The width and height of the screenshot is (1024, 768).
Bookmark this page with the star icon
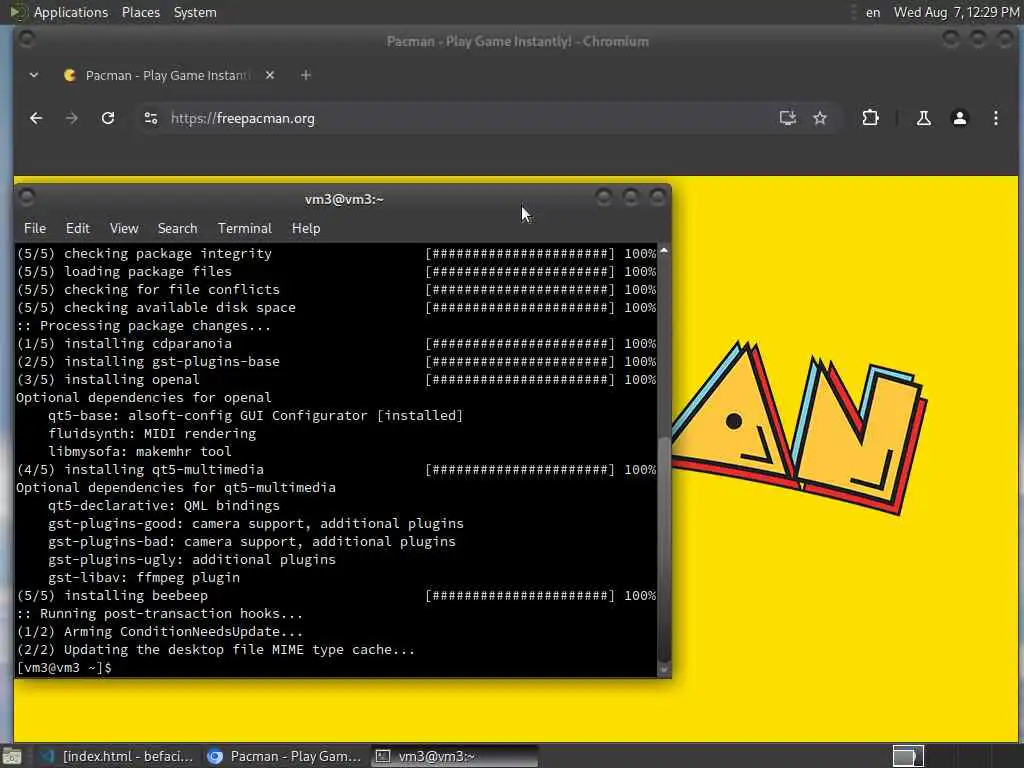820,118
